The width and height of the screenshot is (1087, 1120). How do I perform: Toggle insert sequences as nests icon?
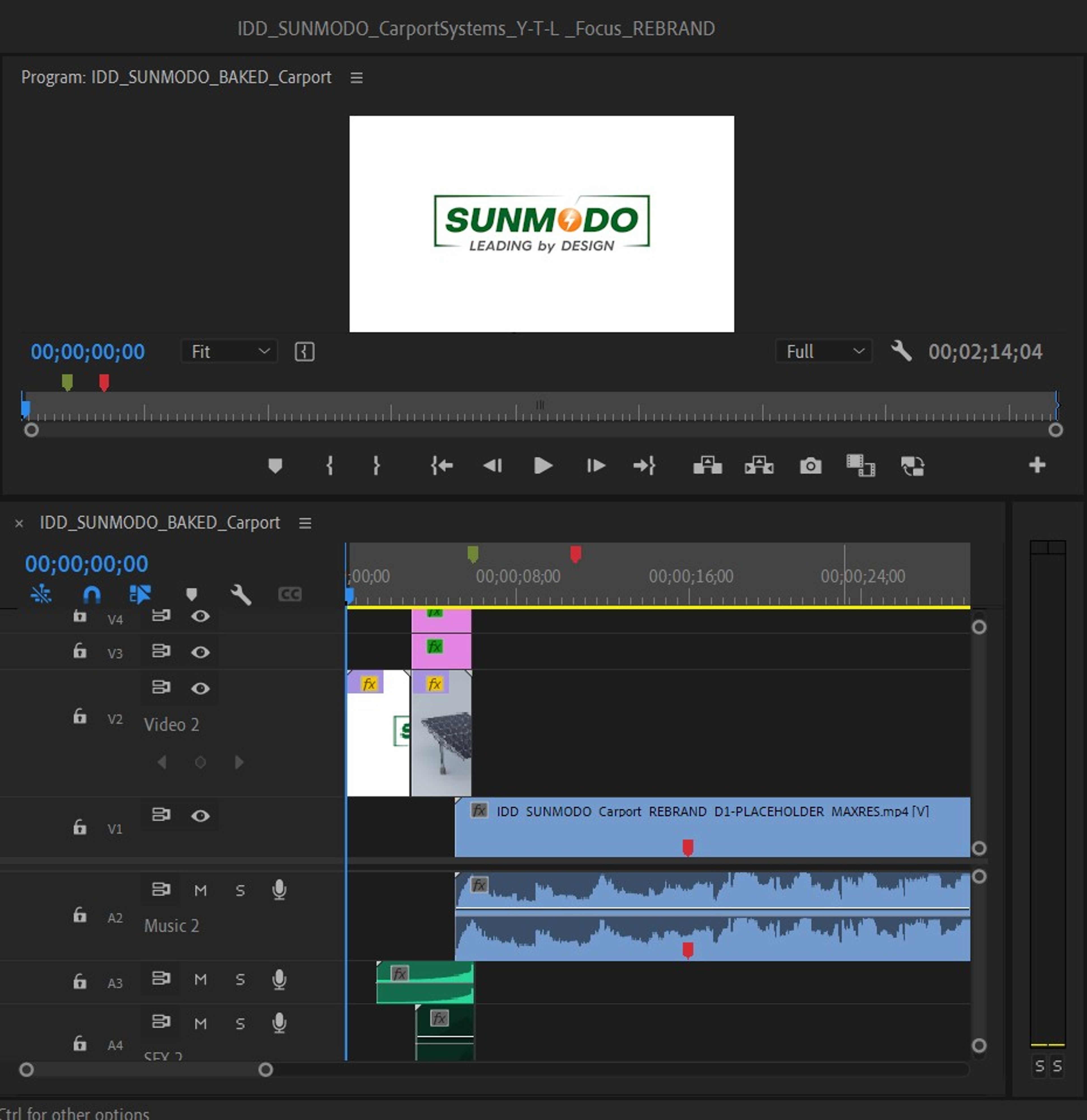[40, 594]
